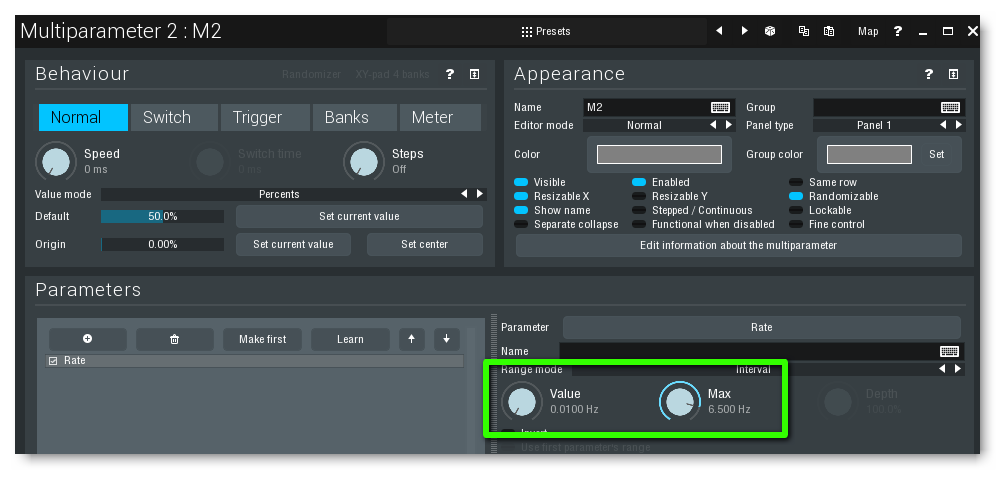The image size is (1007, 481).
Task: Click Panel type previous arrow
Action: 943,125
